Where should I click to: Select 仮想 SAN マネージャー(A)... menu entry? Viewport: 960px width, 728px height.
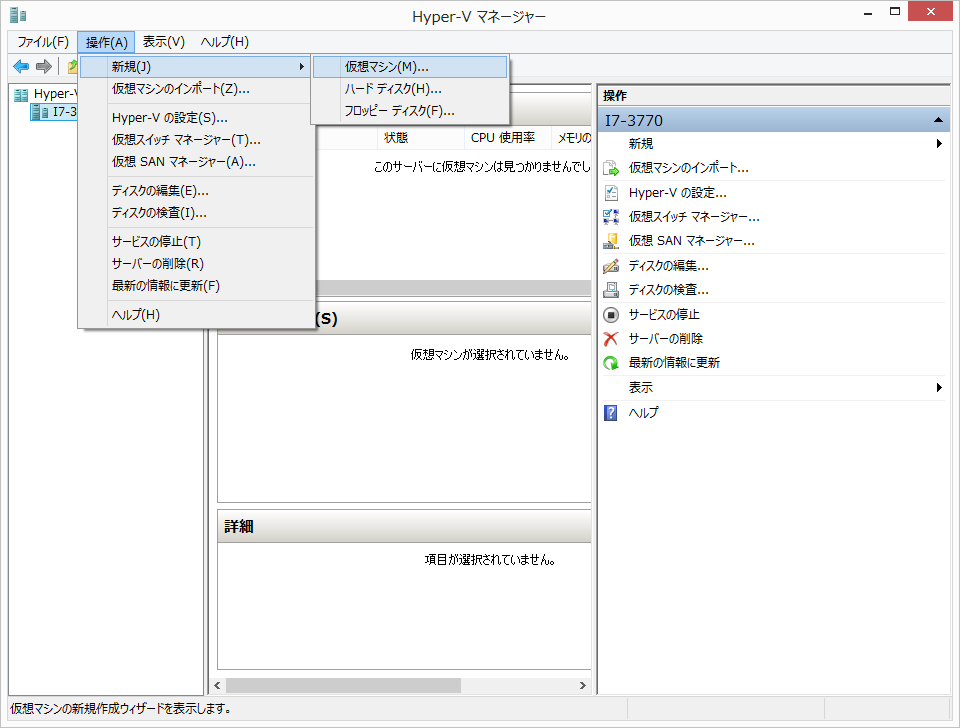[195, 162]
